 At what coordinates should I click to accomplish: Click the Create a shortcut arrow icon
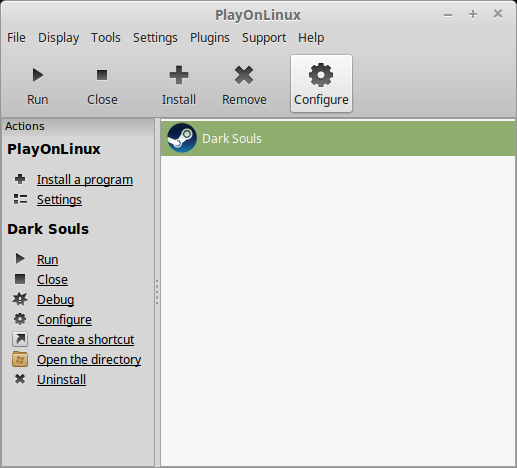tap(20, 339)
